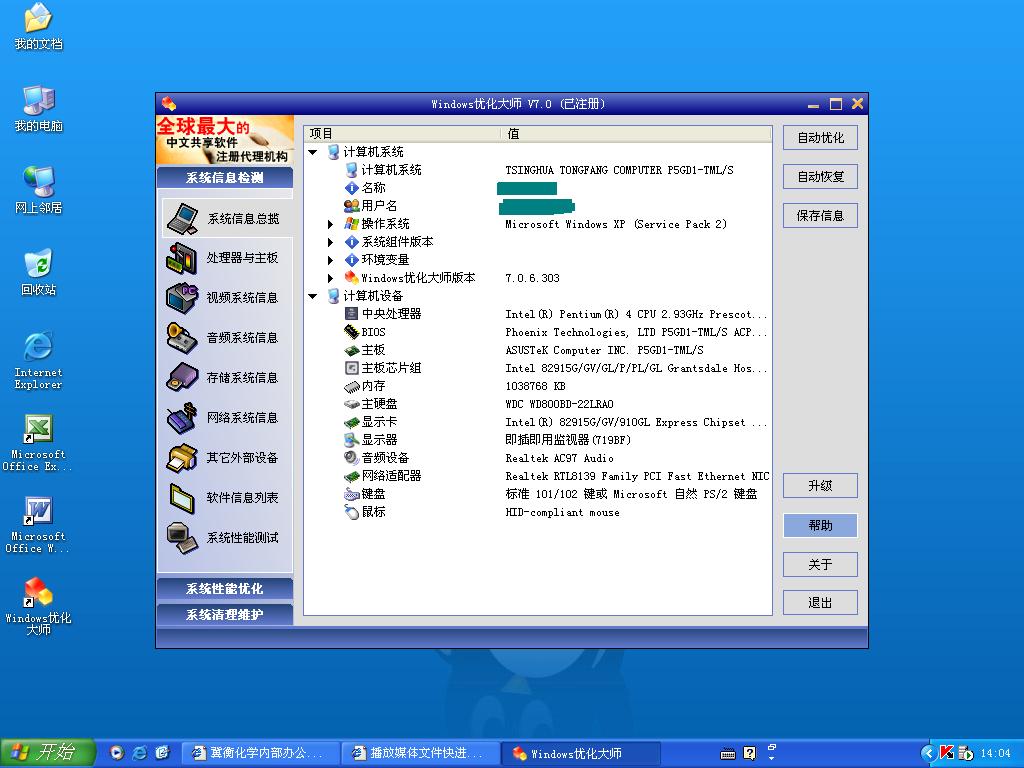Switch to 冀衡化学内部办公 taskbar window
The height and width of the screenshot is (768, 1024).
coord(260,753)
